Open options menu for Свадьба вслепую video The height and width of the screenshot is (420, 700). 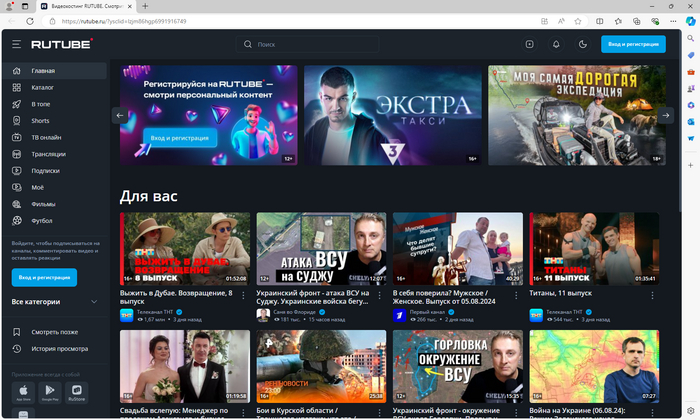(x=243, y=412)
